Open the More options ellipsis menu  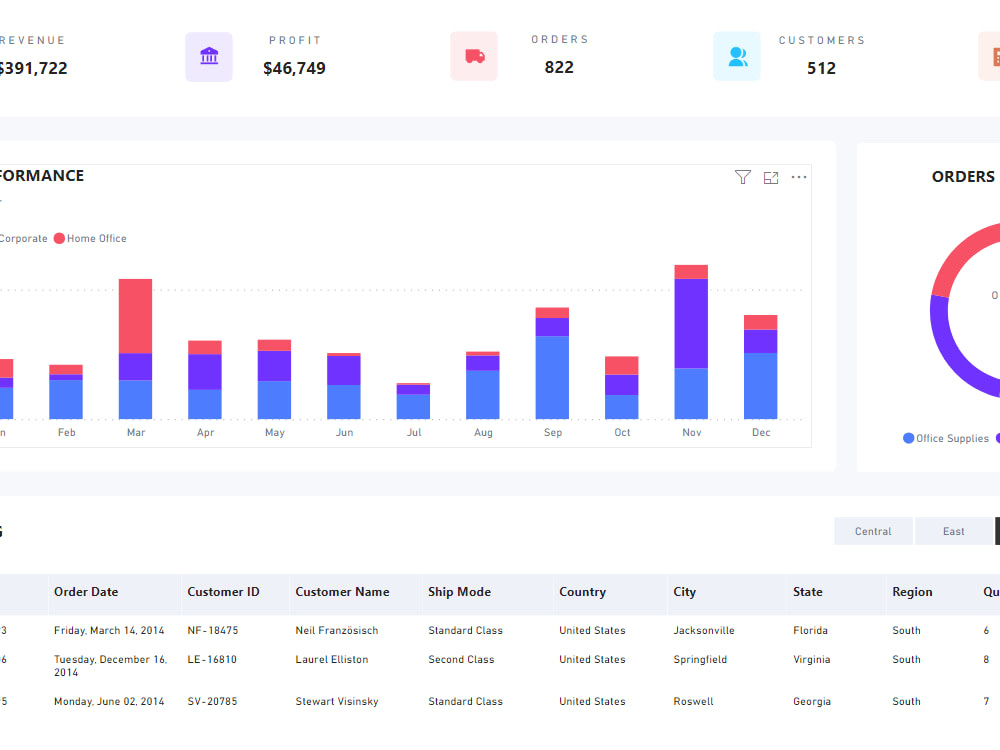coord(799,177)
